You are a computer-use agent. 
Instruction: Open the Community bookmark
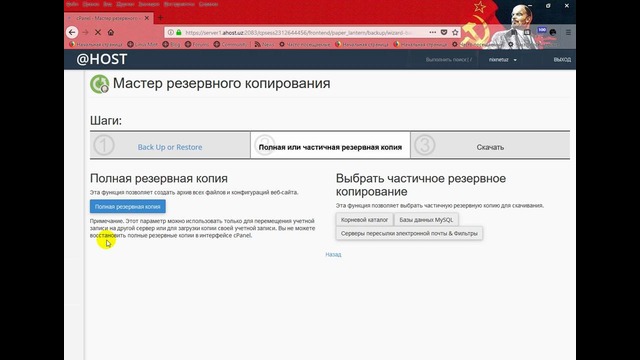tap(231, 44)
